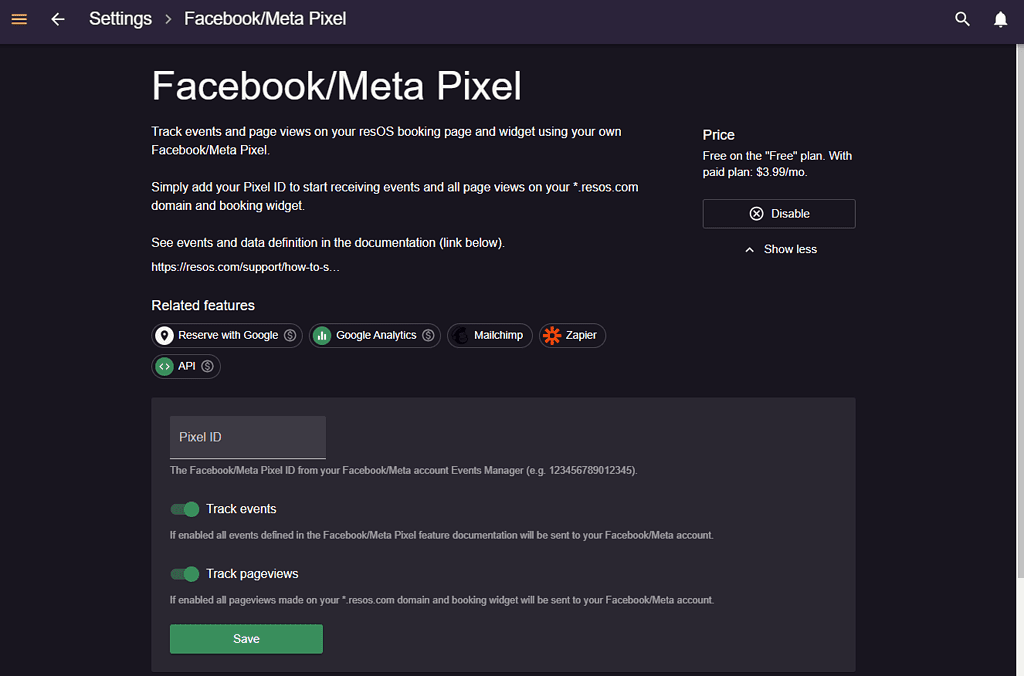Click the green code brackets API icon
Image resolution: width=1024 pixels, height=676 pixels.
coord(165,366)
